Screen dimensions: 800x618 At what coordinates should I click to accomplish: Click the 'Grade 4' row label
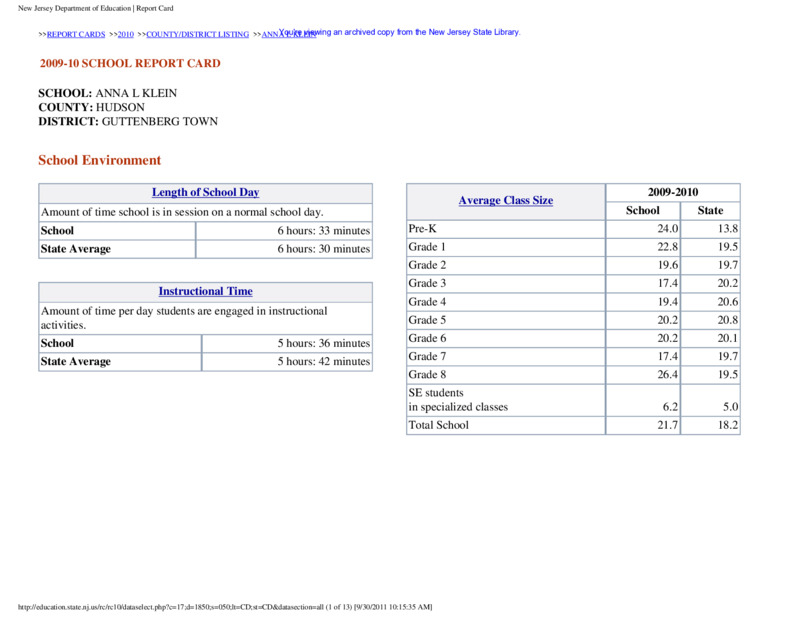[x=427, y=302]
